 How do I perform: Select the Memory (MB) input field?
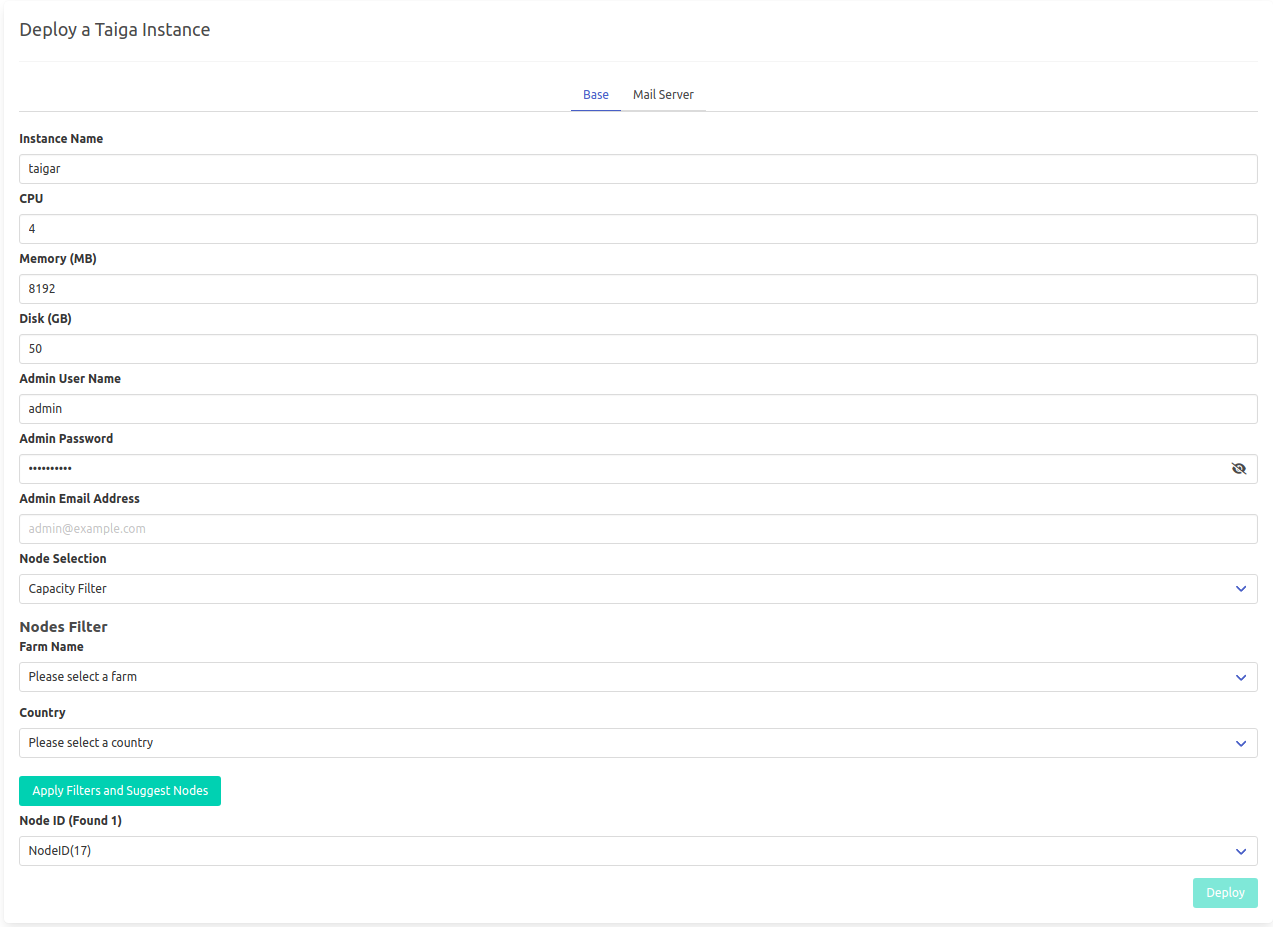(638, 289)
